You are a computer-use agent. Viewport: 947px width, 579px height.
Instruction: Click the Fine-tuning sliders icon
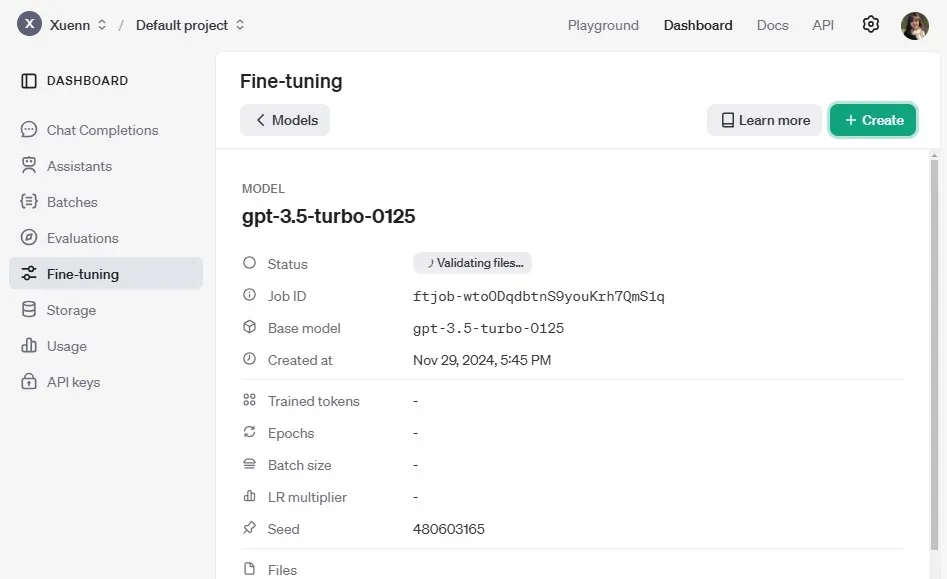28,274
